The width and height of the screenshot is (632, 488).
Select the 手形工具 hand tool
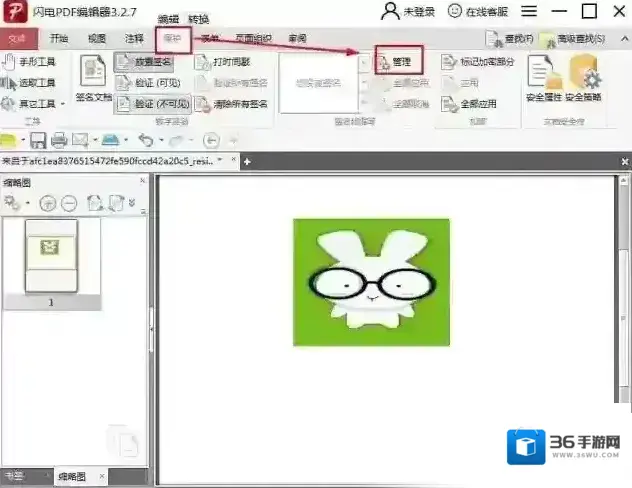click(x=30, y=62)
